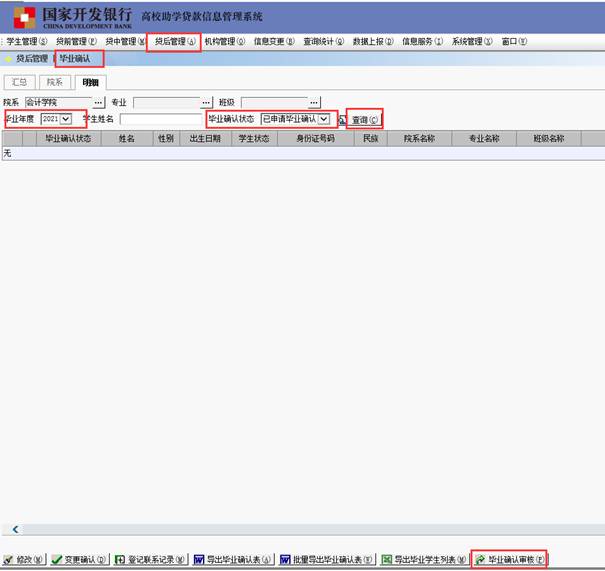Click the ellipsis button next to 班级 field
605x571 pixels.
click(x=314, y=102)
